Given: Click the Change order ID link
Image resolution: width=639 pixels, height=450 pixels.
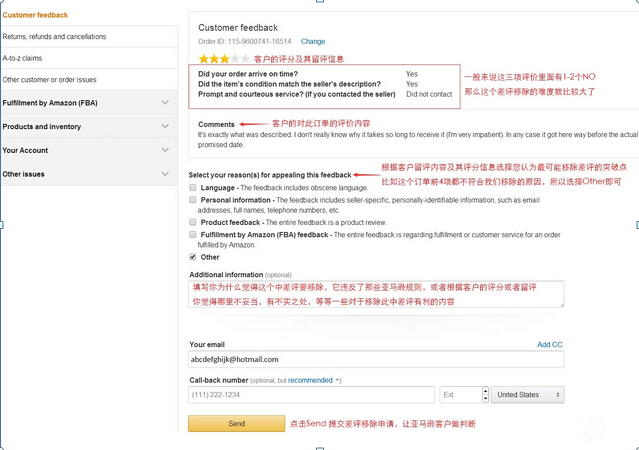Looking at the screenshot, I should [x=313, y=41].
